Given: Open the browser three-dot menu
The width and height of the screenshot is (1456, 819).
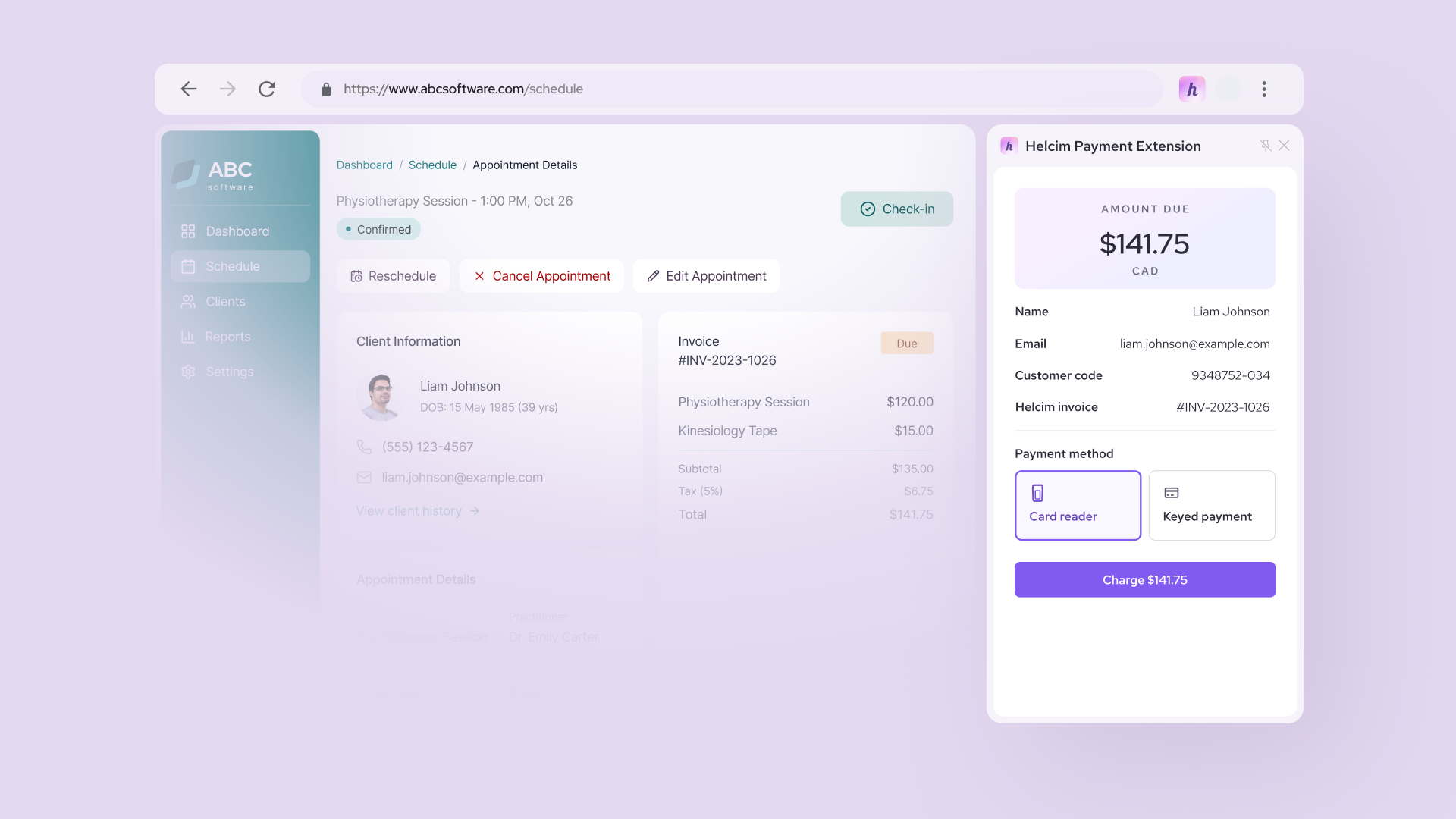Looking at the screenshot, I should (1264, 89).
